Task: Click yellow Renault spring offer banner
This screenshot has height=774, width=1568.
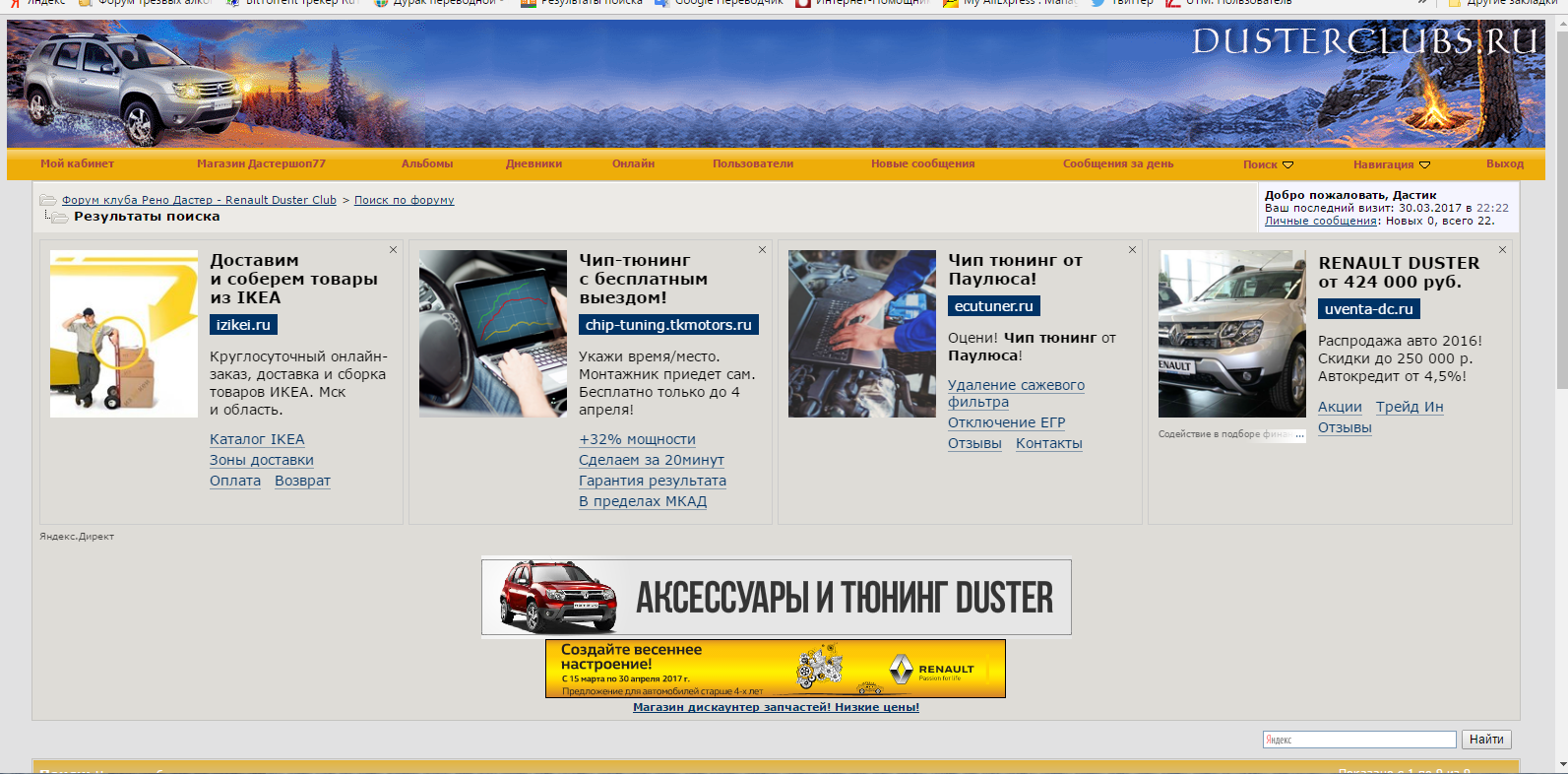Action: [x=776, y=669]
